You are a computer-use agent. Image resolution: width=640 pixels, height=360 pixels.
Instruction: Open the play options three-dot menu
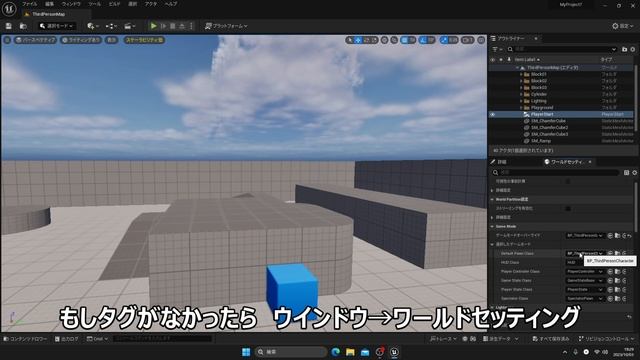coord(191,26)
